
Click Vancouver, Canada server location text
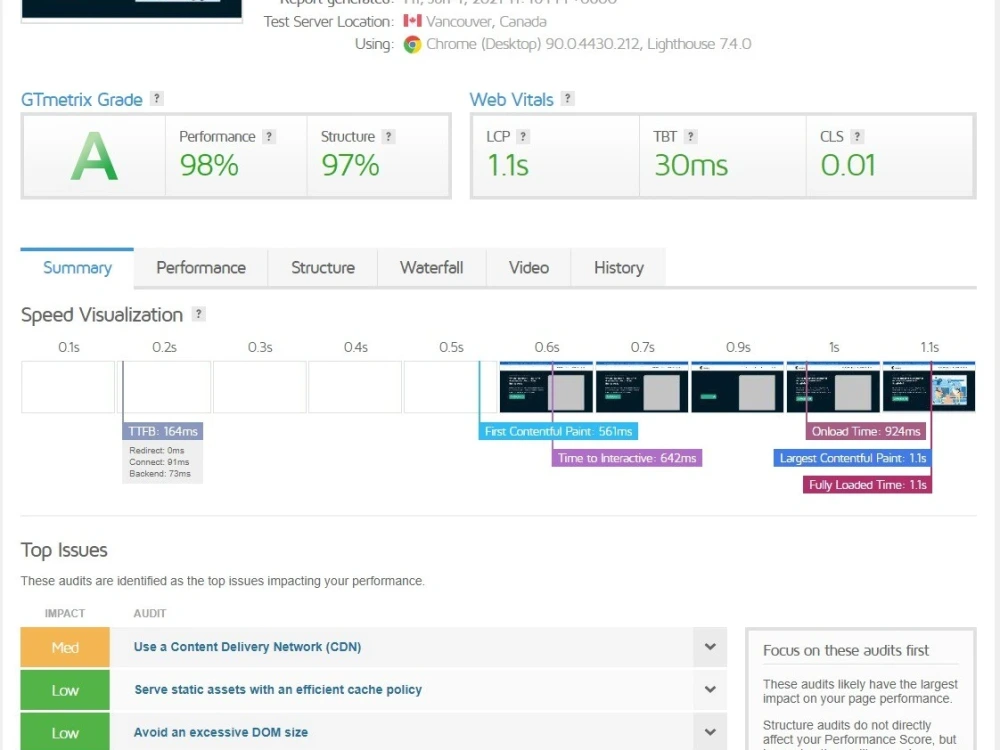pos(486,22)
